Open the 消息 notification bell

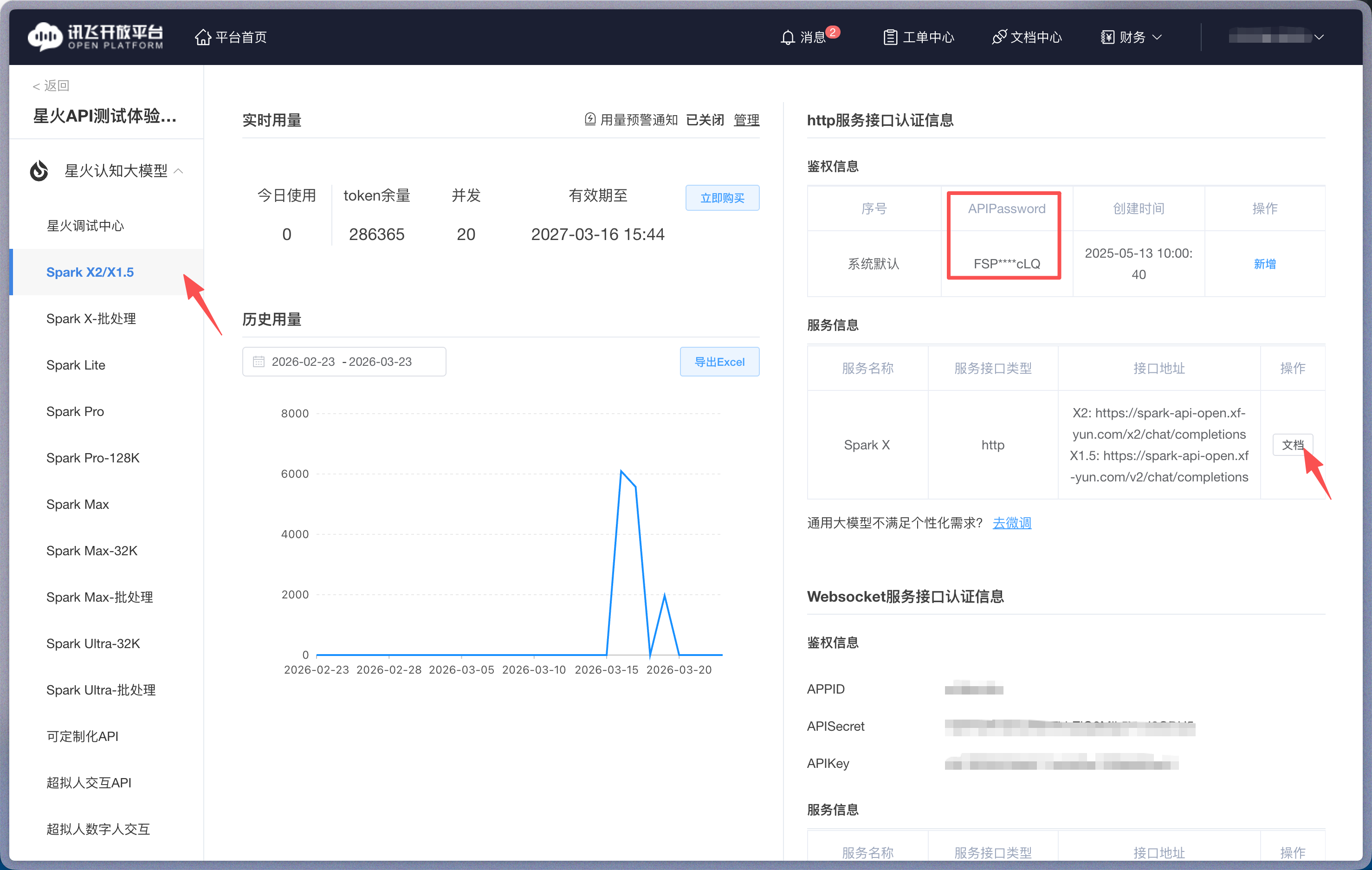(788, 37)
